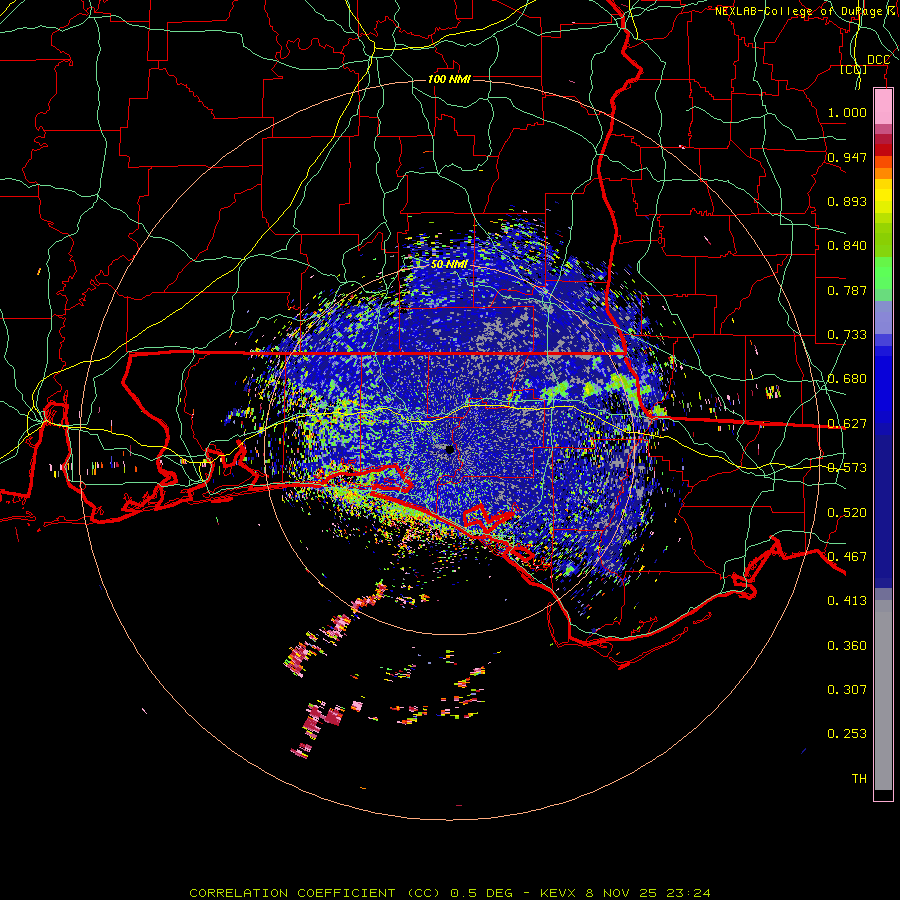Select the 0.893 legend value
This screenshot has height=900, width=900.
click(847, 201)
